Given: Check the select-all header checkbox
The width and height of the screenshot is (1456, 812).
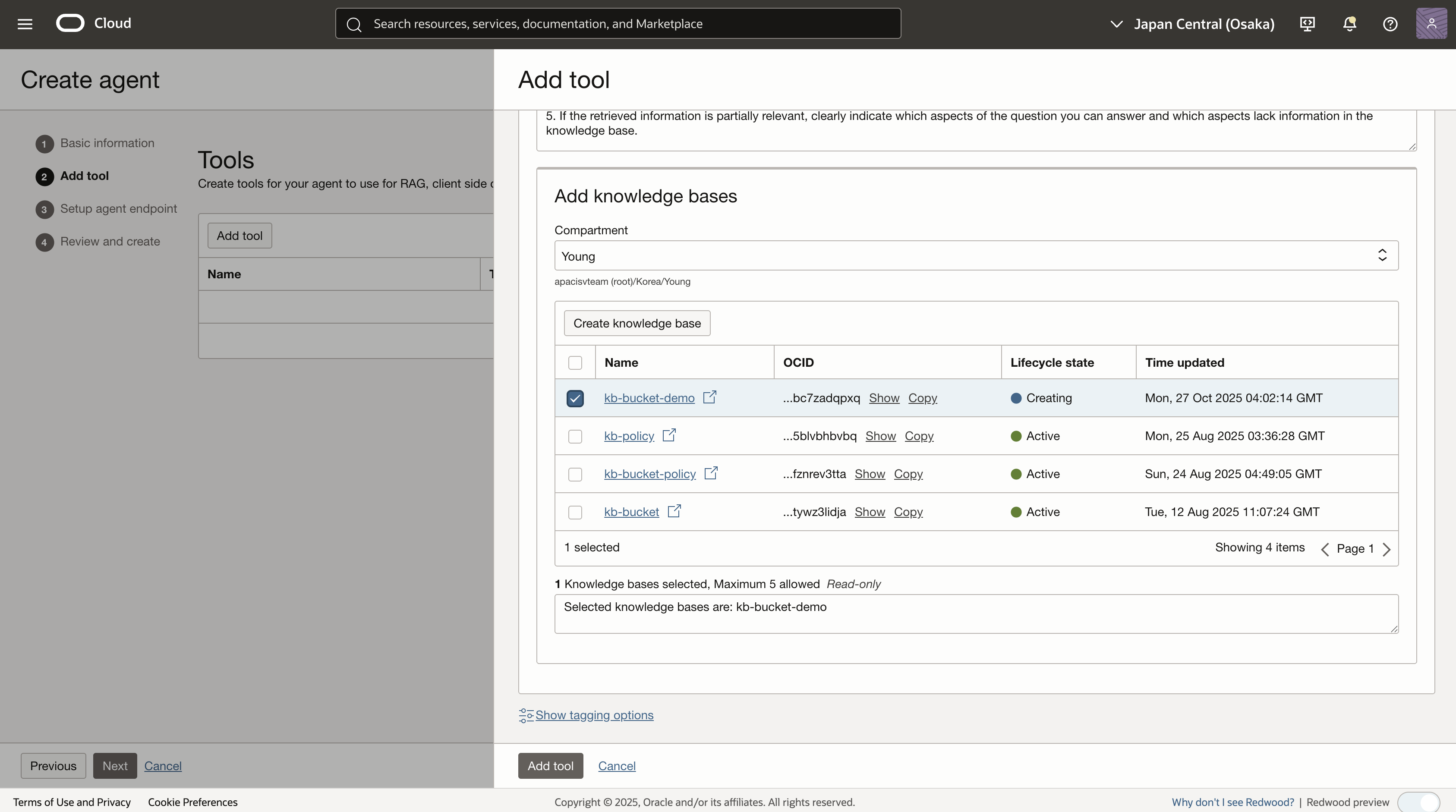Looking at the screenshot, I should tap(575, 363).
